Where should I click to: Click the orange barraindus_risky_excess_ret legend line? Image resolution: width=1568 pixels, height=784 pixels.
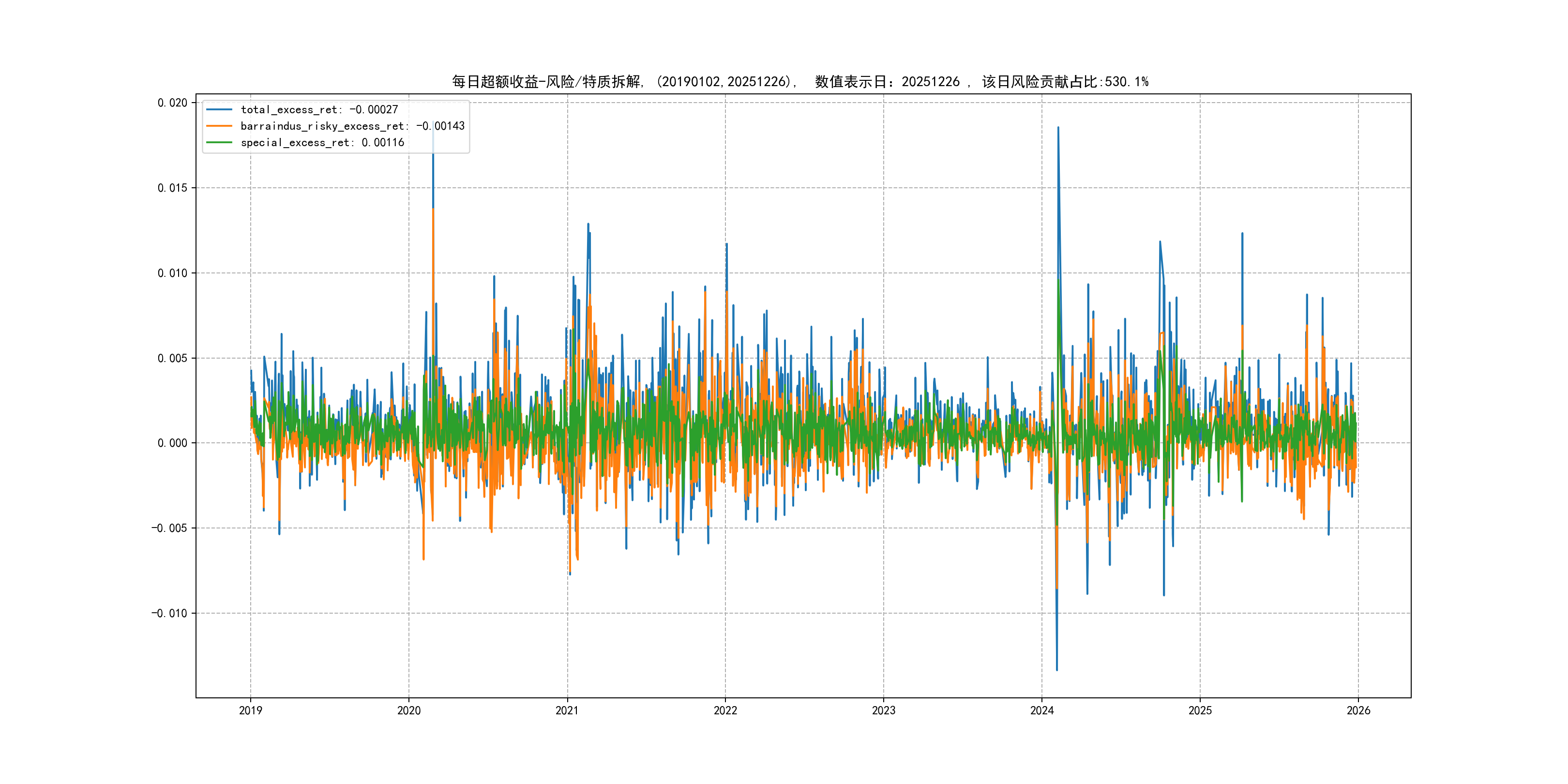tap(219, 126)
